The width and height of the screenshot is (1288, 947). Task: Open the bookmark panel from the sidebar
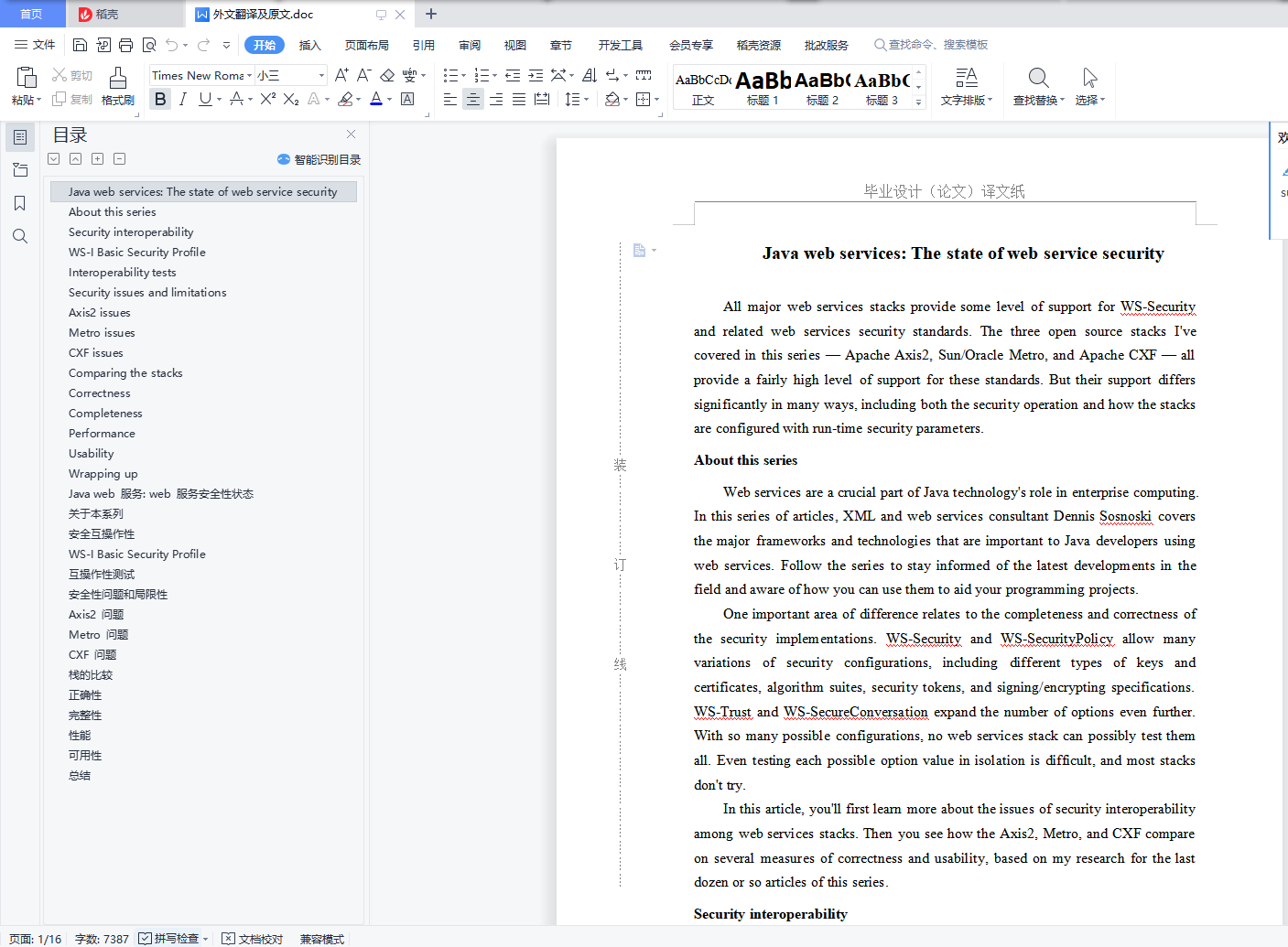20,203
